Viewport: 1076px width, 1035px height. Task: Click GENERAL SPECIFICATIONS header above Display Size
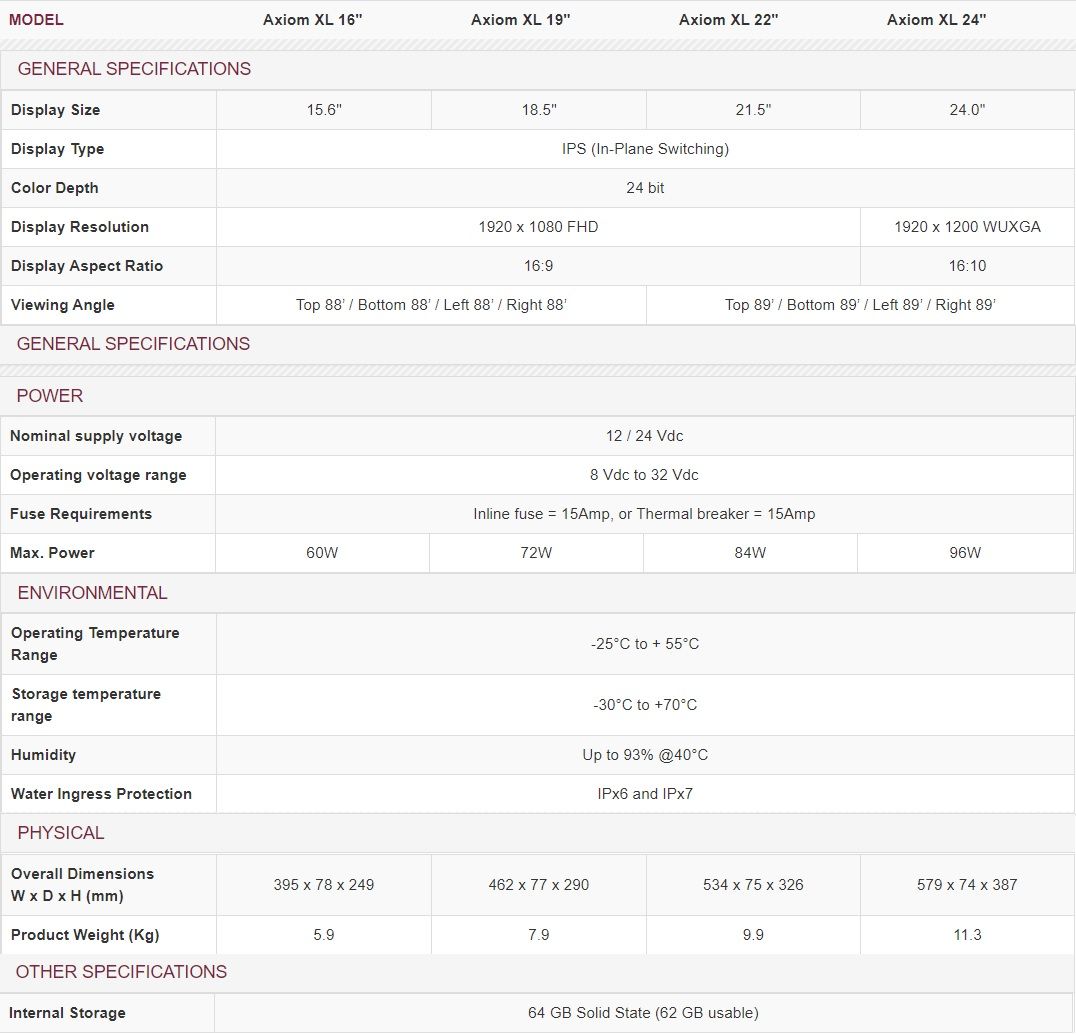coord(134,69)
